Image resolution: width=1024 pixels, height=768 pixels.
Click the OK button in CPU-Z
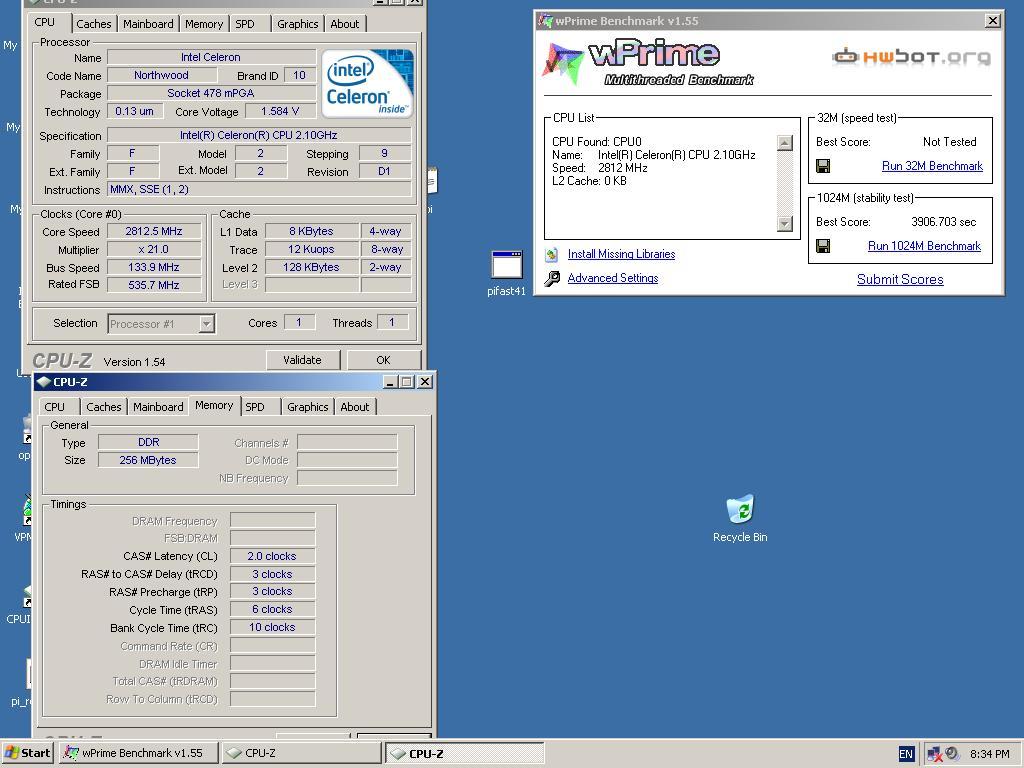coord(383,360)
